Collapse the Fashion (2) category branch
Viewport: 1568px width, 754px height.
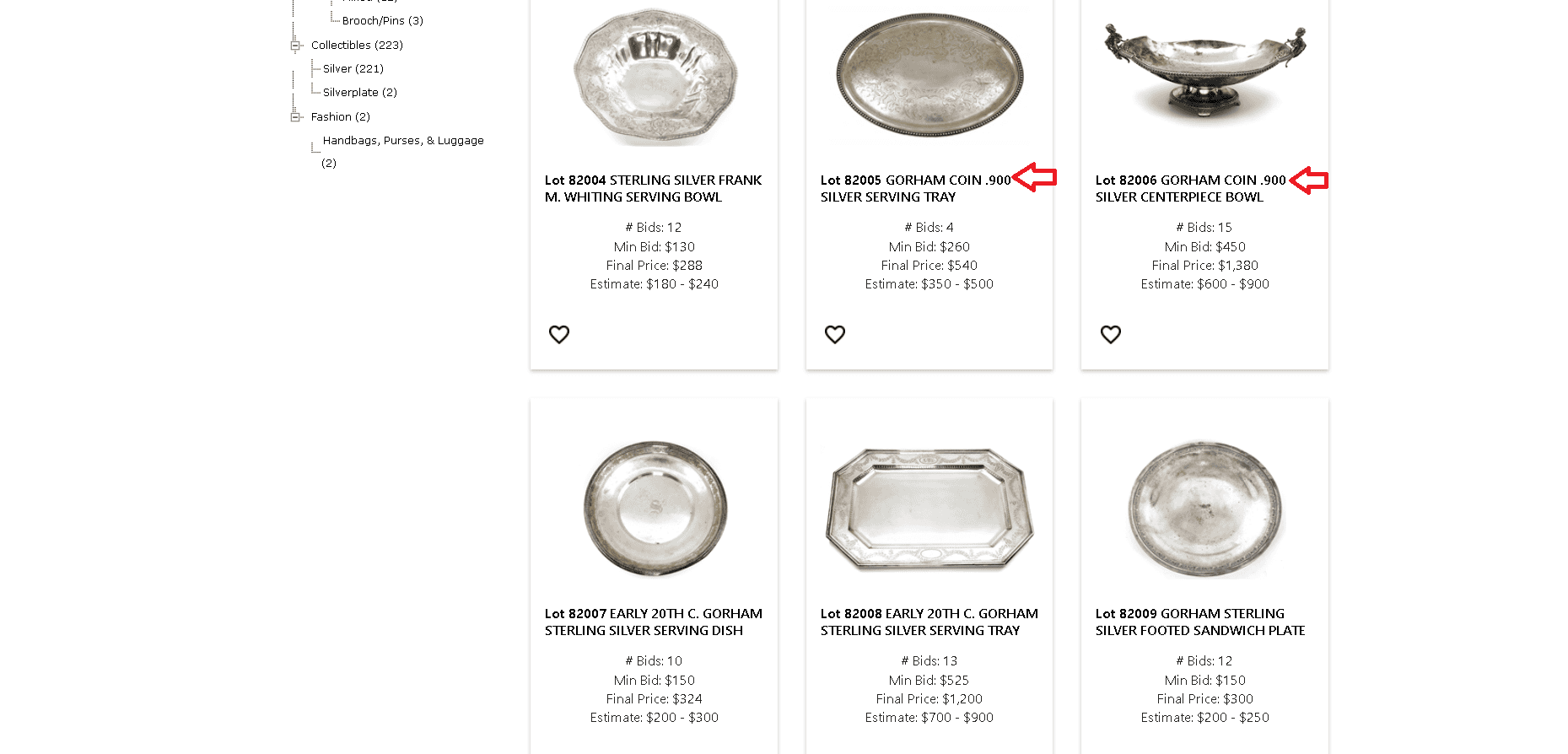tap(295, 116)
